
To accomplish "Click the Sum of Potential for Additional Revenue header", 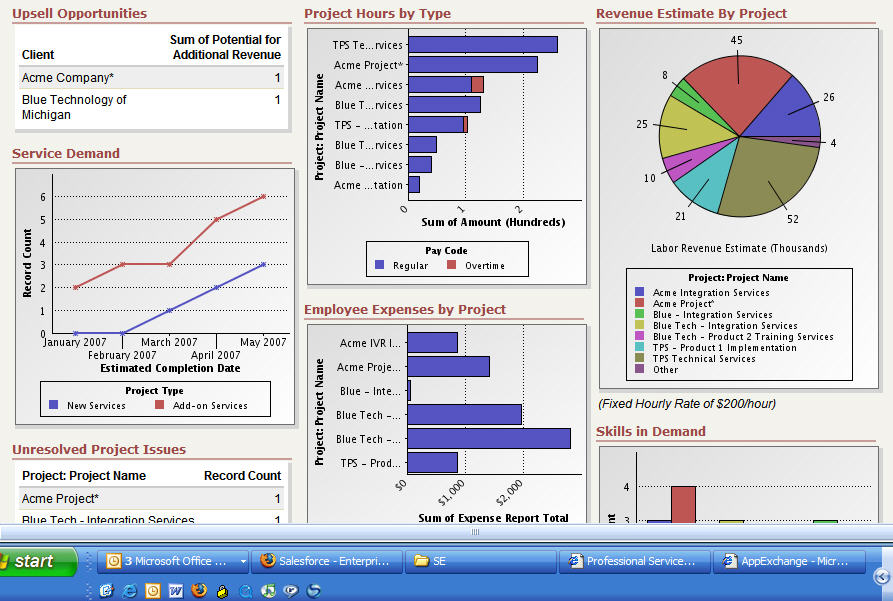I will (x=226, y=47).
